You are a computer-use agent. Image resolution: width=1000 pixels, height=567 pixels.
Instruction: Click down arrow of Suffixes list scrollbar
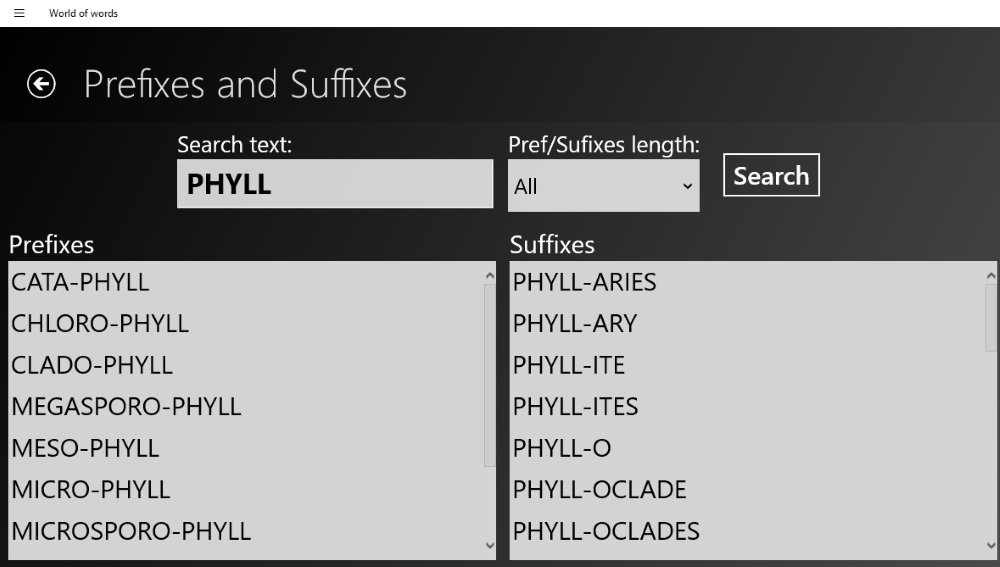(990, 545)
